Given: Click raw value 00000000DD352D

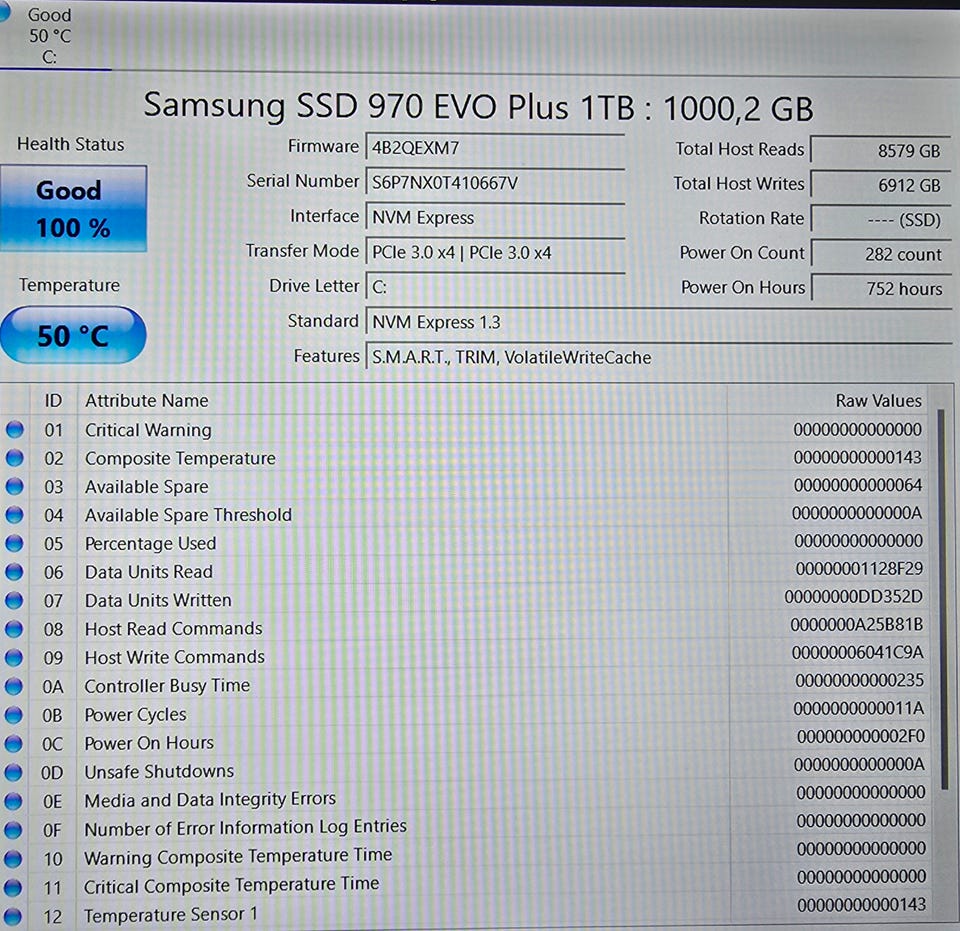Looking at the screenshot, I should tap(853, 597).
